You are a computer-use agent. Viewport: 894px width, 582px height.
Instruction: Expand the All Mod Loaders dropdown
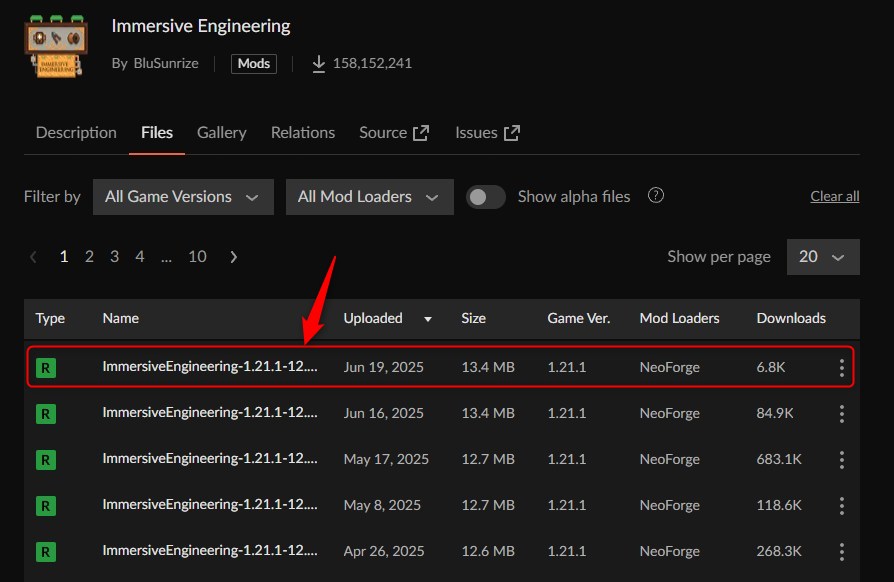[x=369, y=197]
